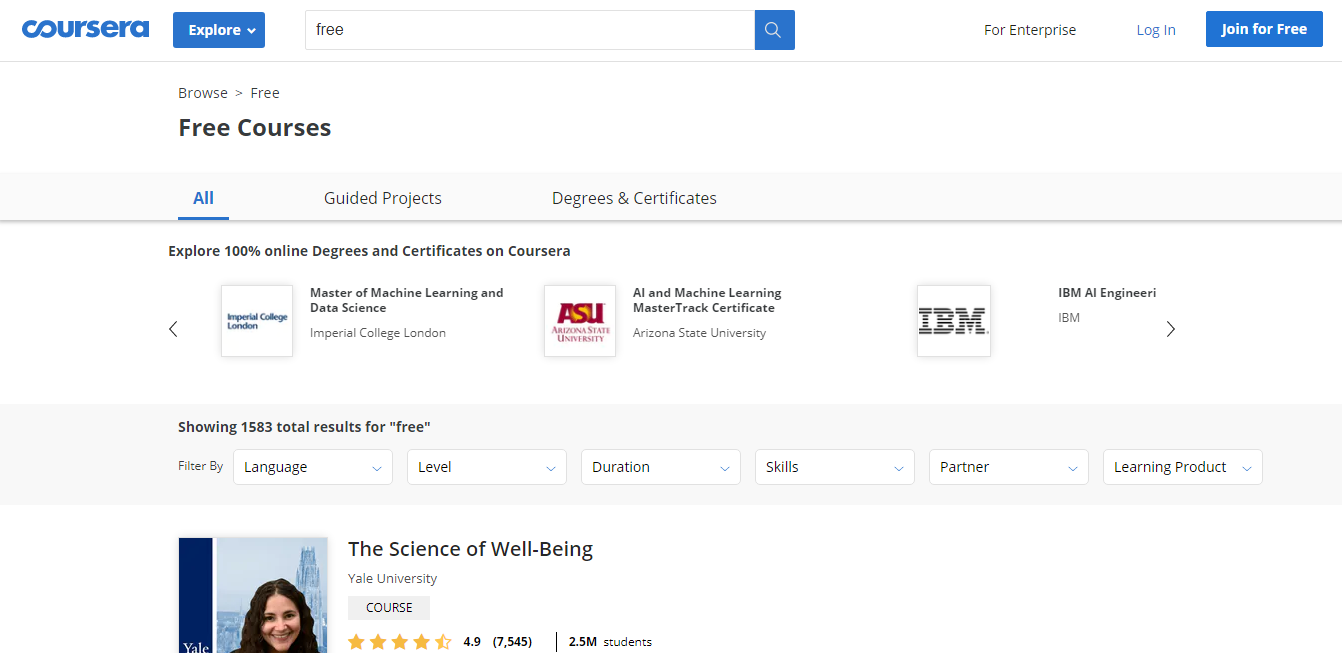Image resolution: width=1342 pixels, height=653 pixels.
Task: Click the Coursera logo
Action: (85, 28)
